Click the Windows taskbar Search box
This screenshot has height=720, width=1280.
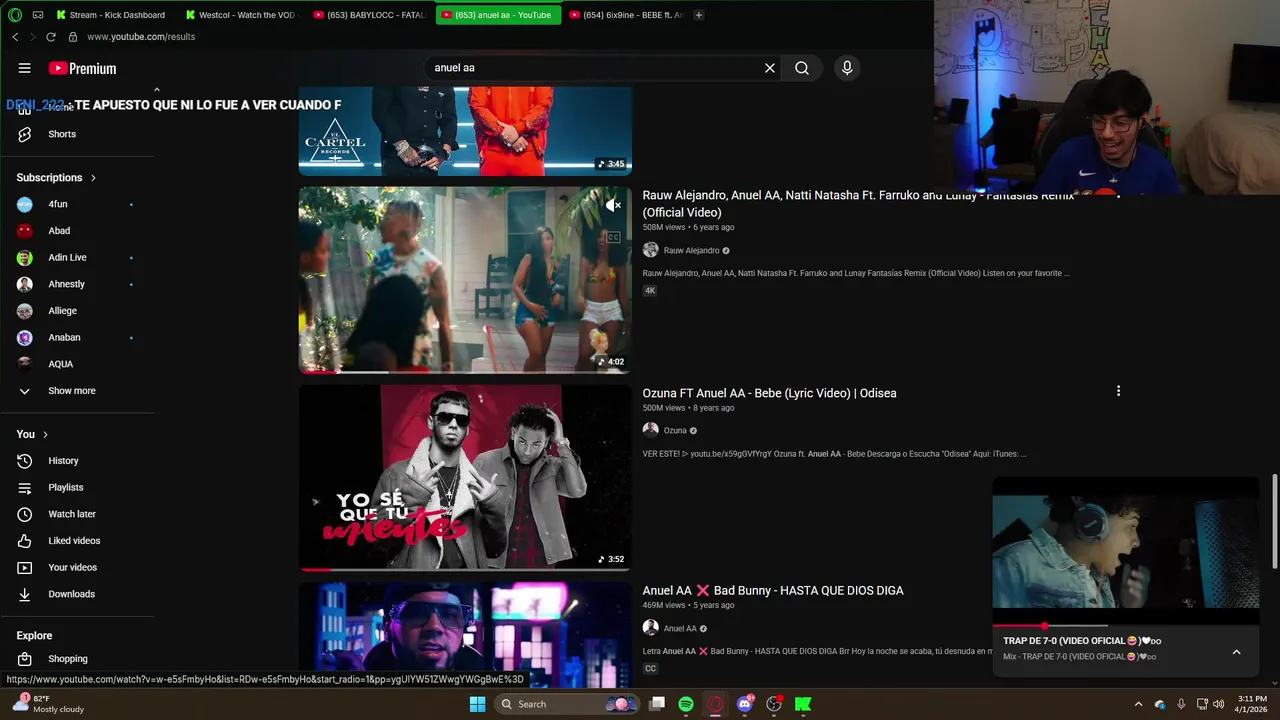click(x=567, y=704)
